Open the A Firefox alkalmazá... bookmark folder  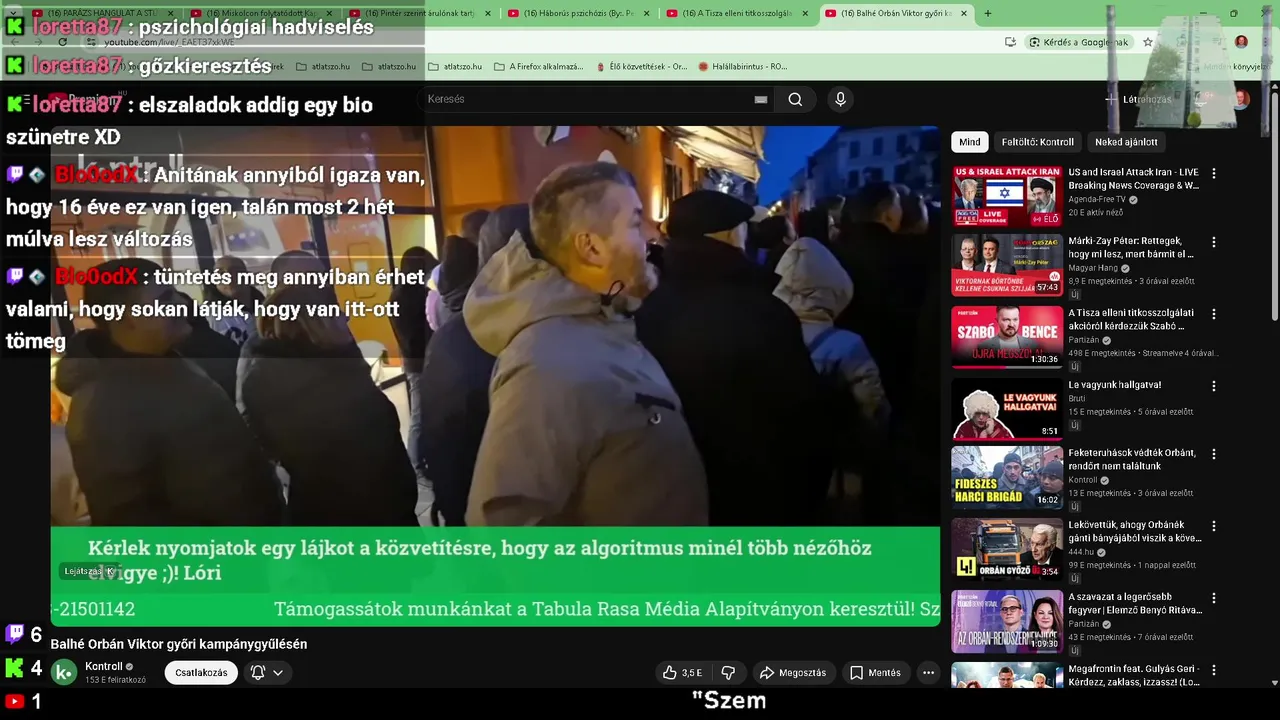pos(539,67)
